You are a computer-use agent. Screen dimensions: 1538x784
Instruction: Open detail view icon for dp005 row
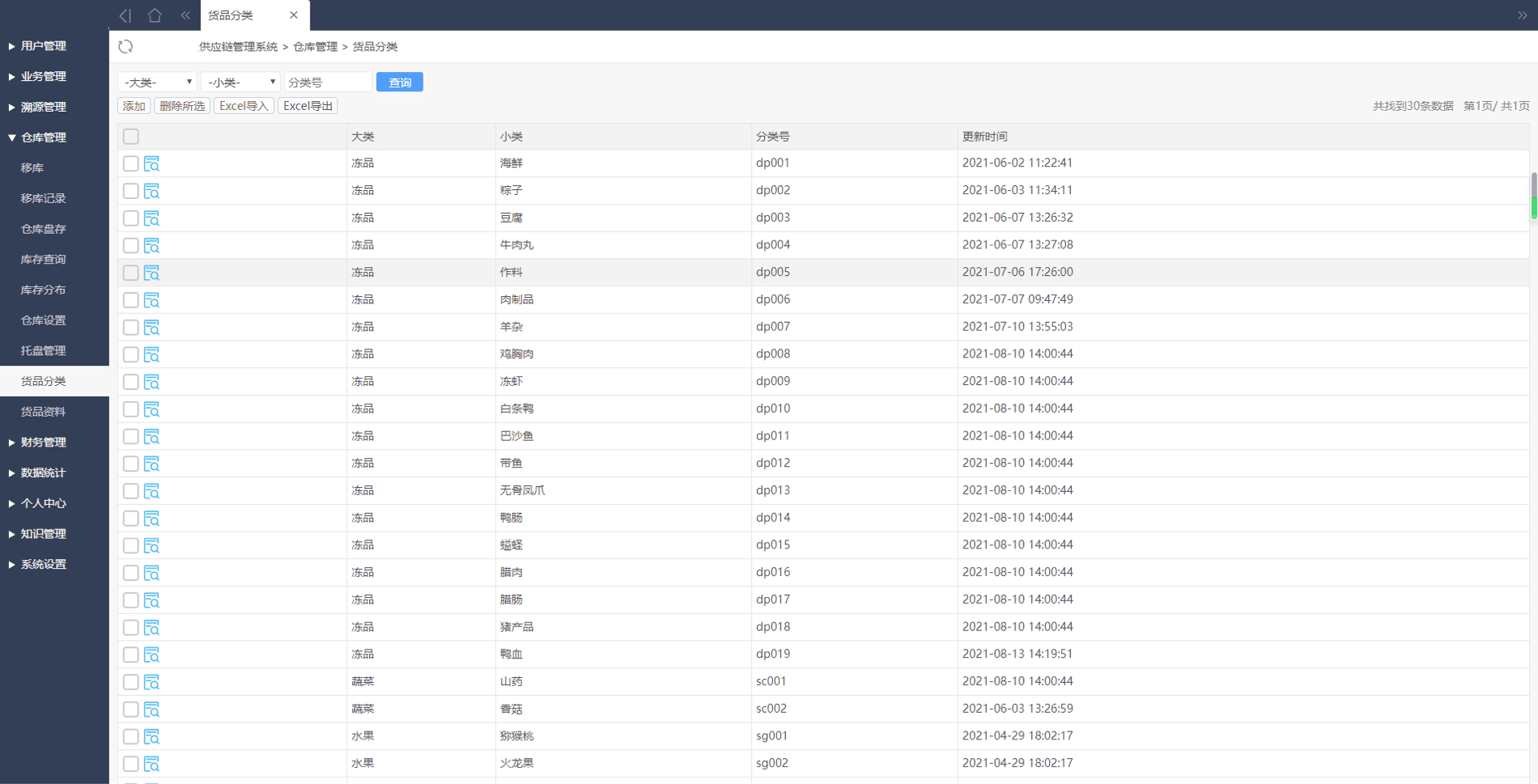151,273
